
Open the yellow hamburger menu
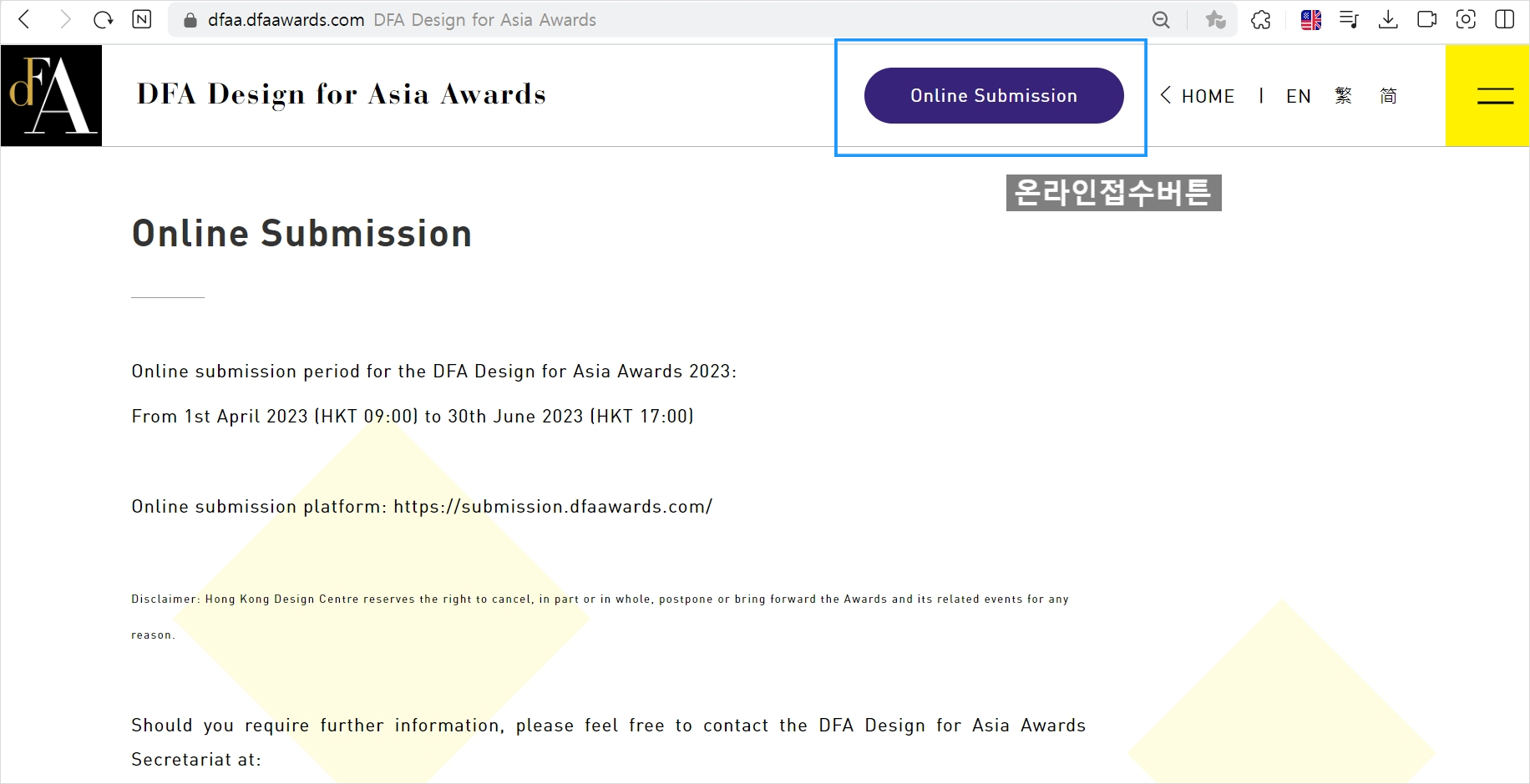coord(1495,96)
